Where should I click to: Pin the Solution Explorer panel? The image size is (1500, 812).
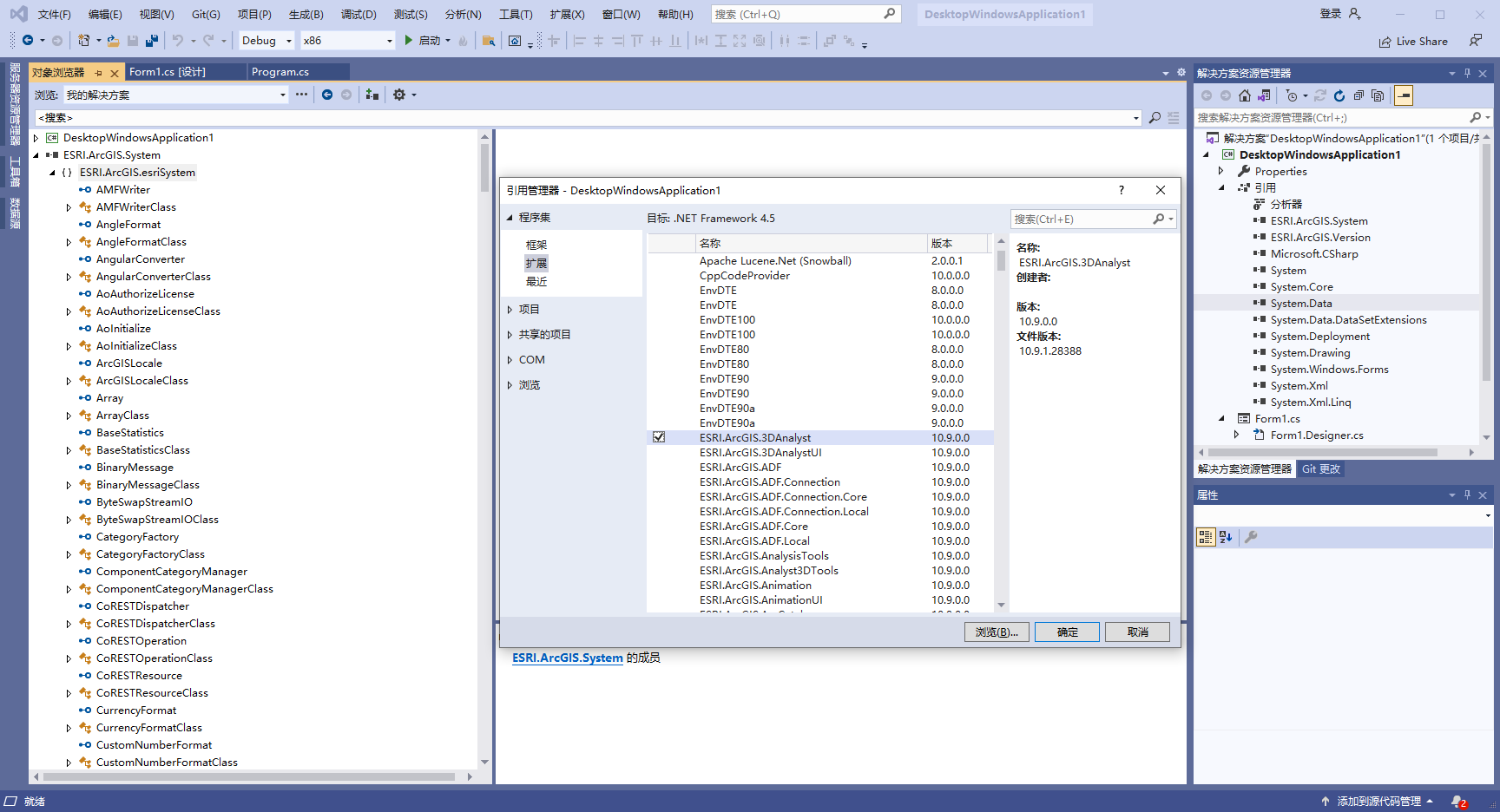click(1467, 74)
